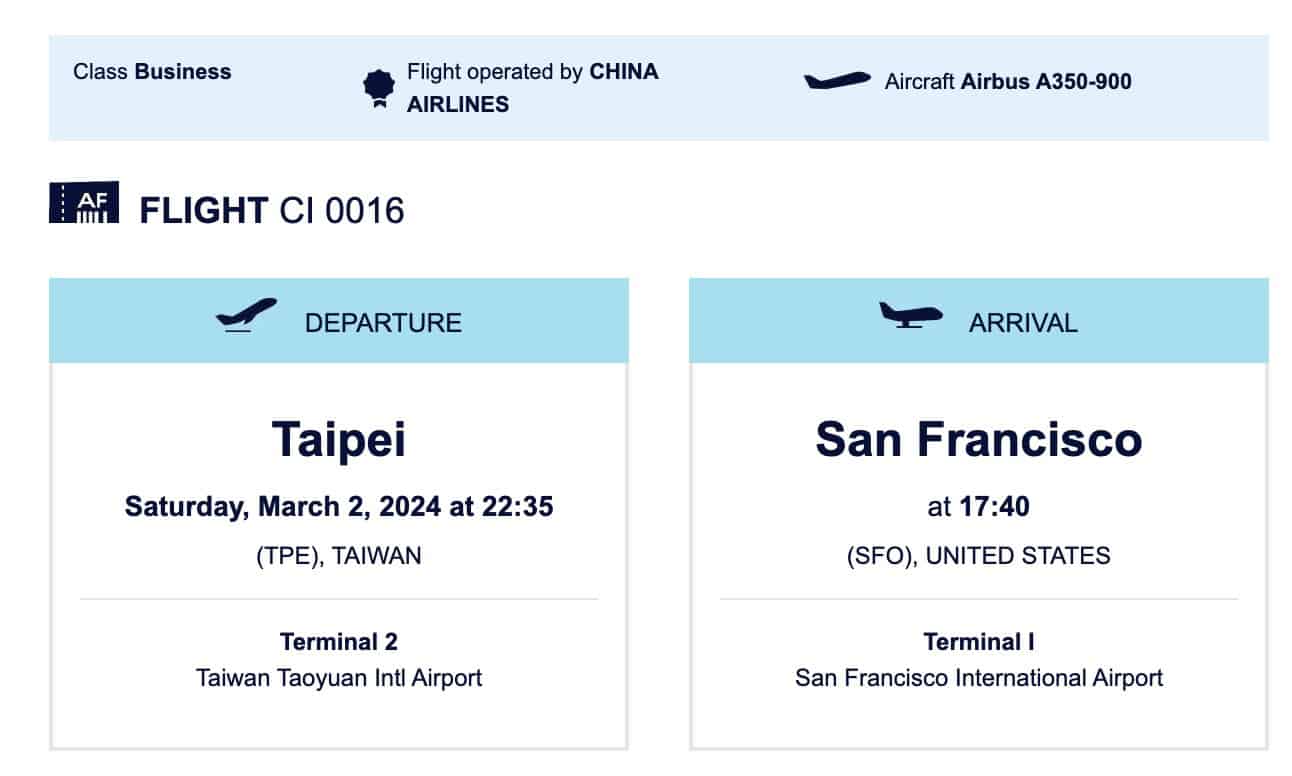1292x776 pixels.
Task: Click the departure takeoff plane icon
Action: click(246, 316)
